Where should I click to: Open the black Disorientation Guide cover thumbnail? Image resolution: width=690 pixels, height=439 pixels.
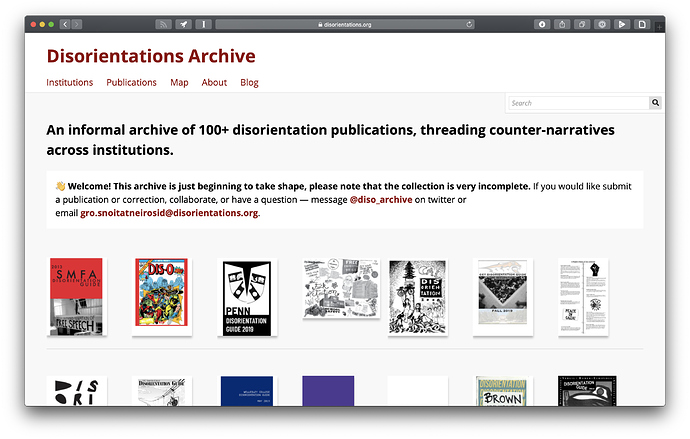587,391
